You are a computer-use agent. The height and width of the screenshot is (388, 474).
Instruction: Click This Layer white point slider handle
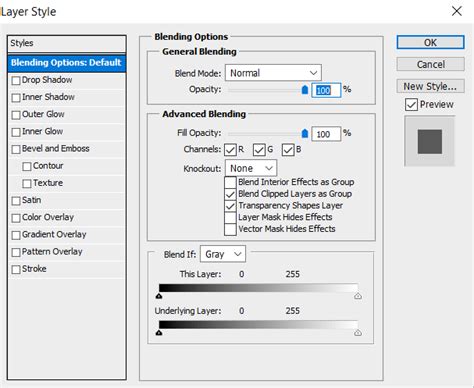(x=358, y=296)
